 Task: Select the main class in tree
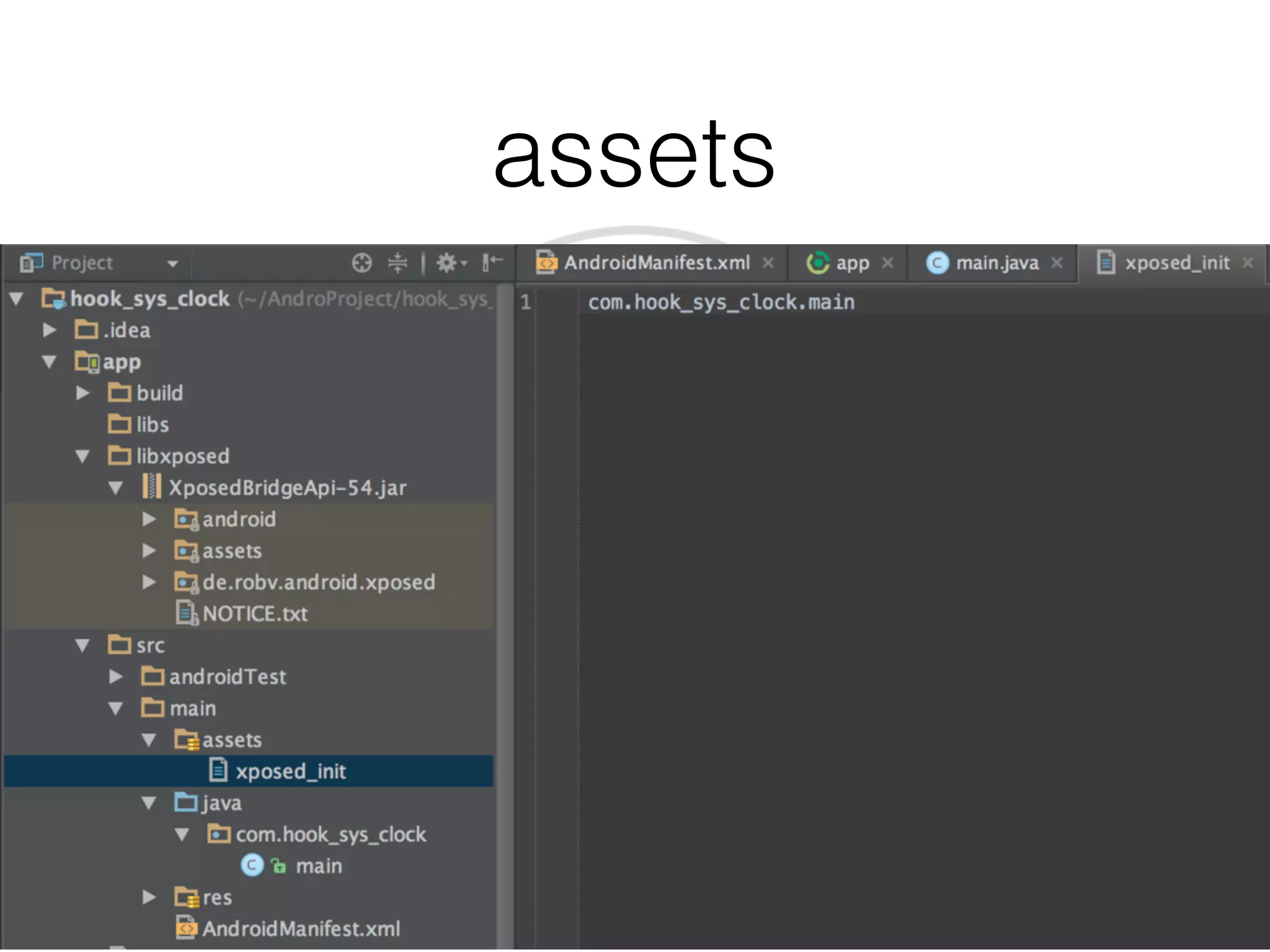pyautogui.click(x=319, y=866)
